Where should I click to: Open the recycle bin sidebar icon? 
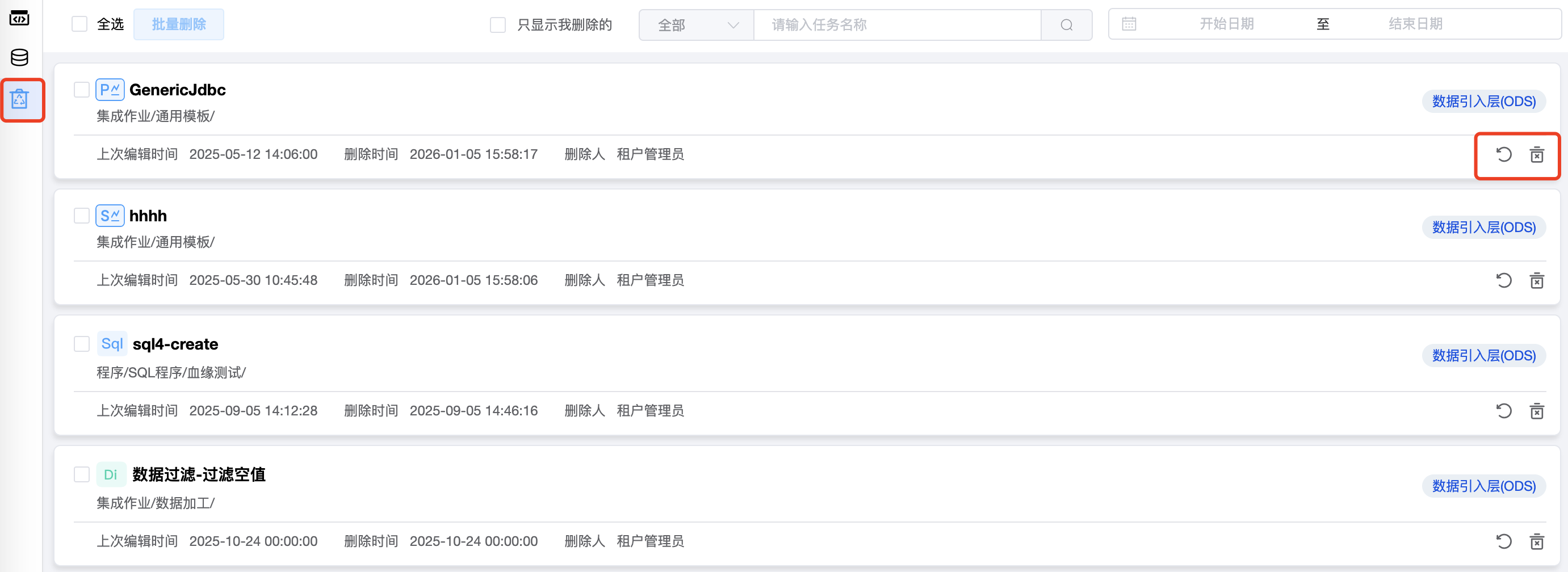(x=19, y=99)
